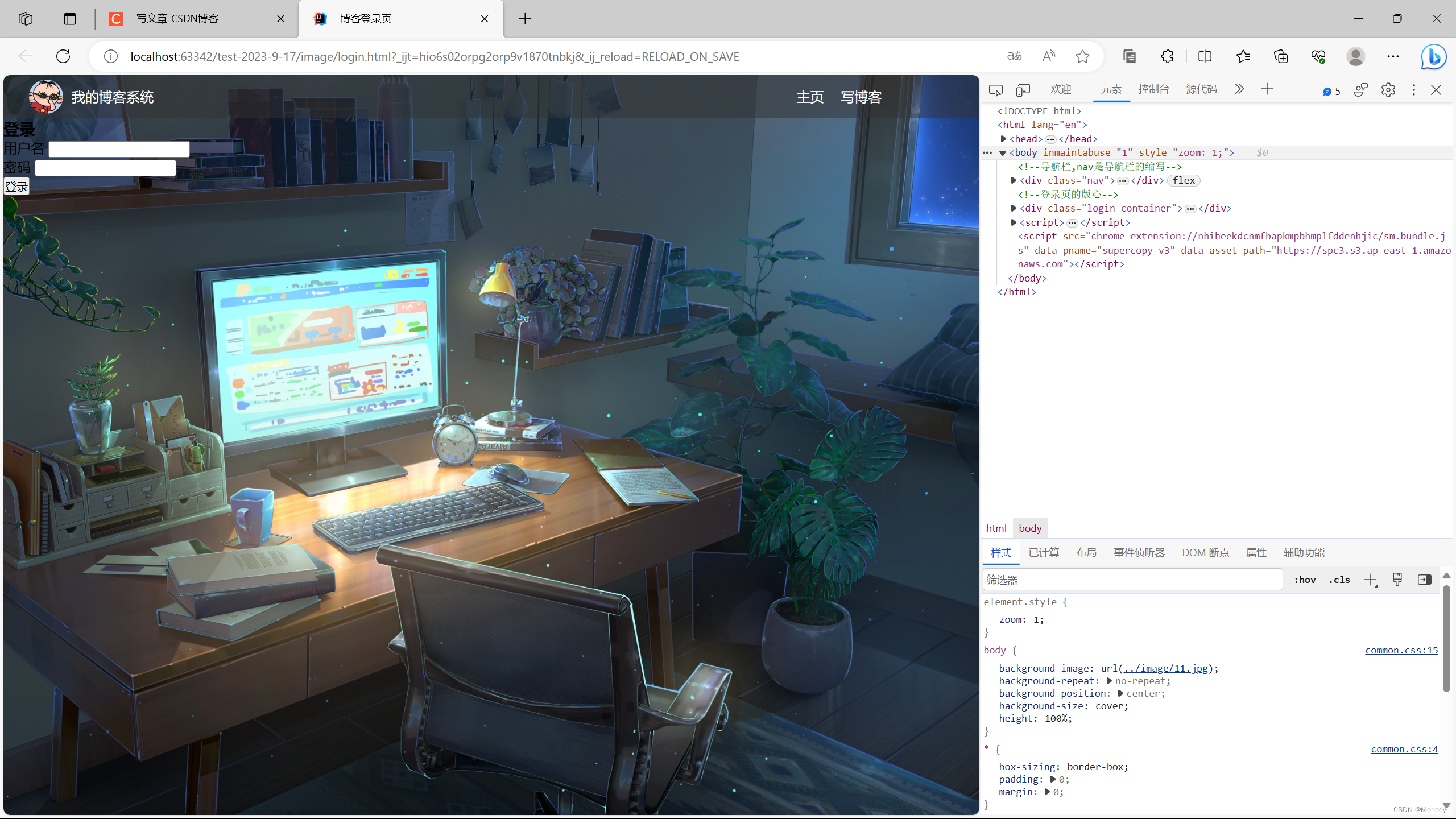The height and width of the screenshot is (819, 1456).
Task: Expand the first script node
Action: point(1014,222)
